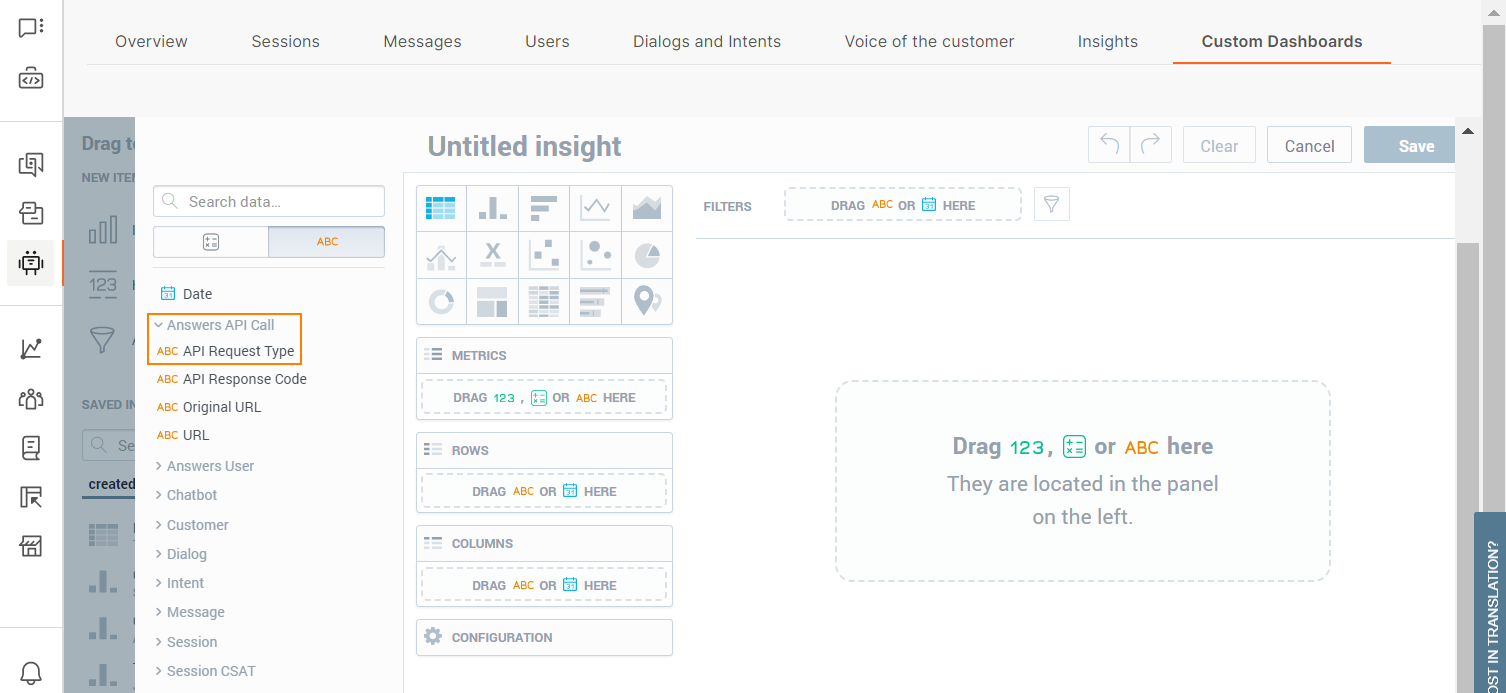The width and height of the screenshot is (1506, 693).
Task: Switch to the Dialogs and Intents tab
Action: pyautogui.click(x=706, y=41)
